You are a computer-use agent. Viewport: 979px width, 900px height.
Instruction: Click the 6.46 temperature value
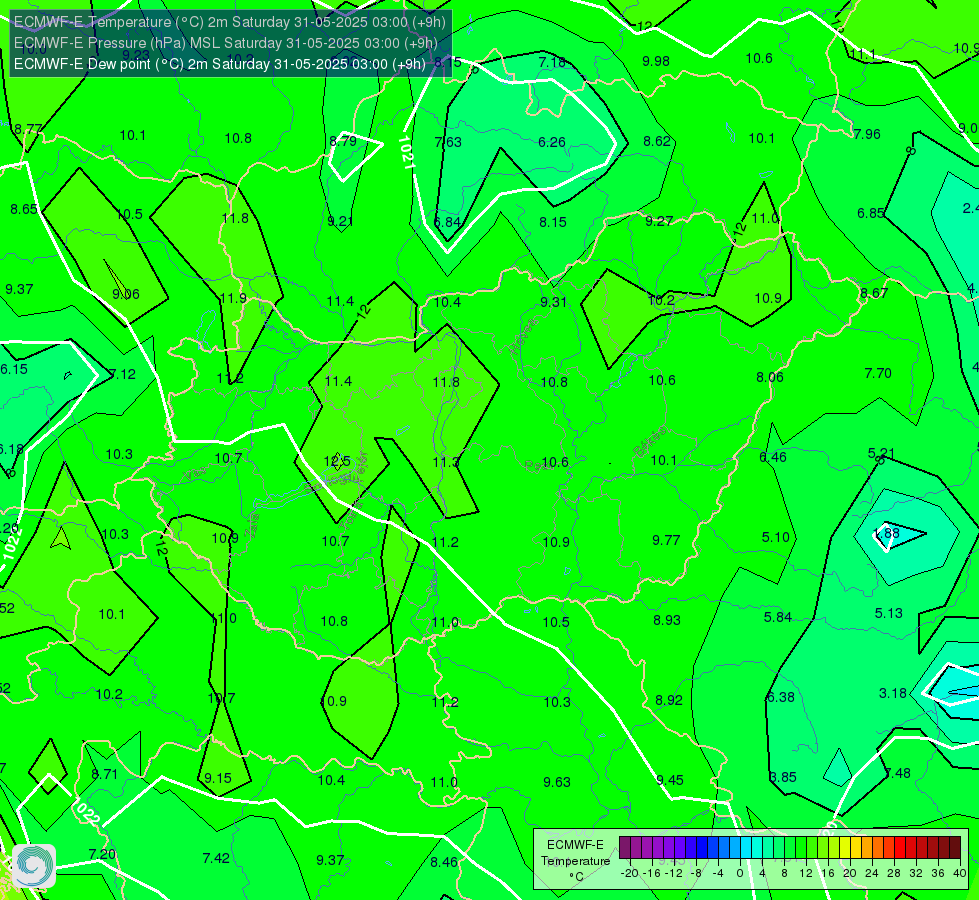click(773, 457)
